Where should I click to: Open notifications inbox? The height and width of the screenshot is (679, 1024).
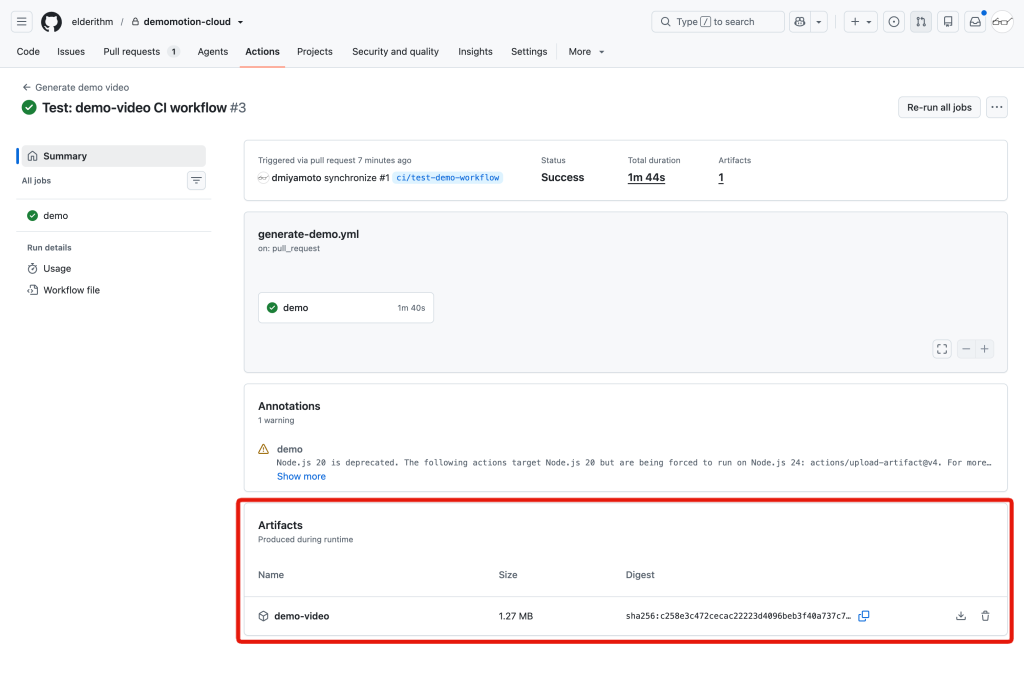pos(975,22)
